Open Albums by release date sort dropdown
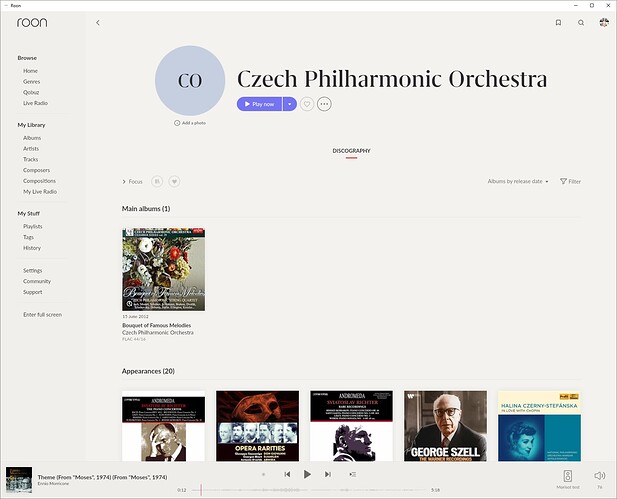 [x=518, y=181]
